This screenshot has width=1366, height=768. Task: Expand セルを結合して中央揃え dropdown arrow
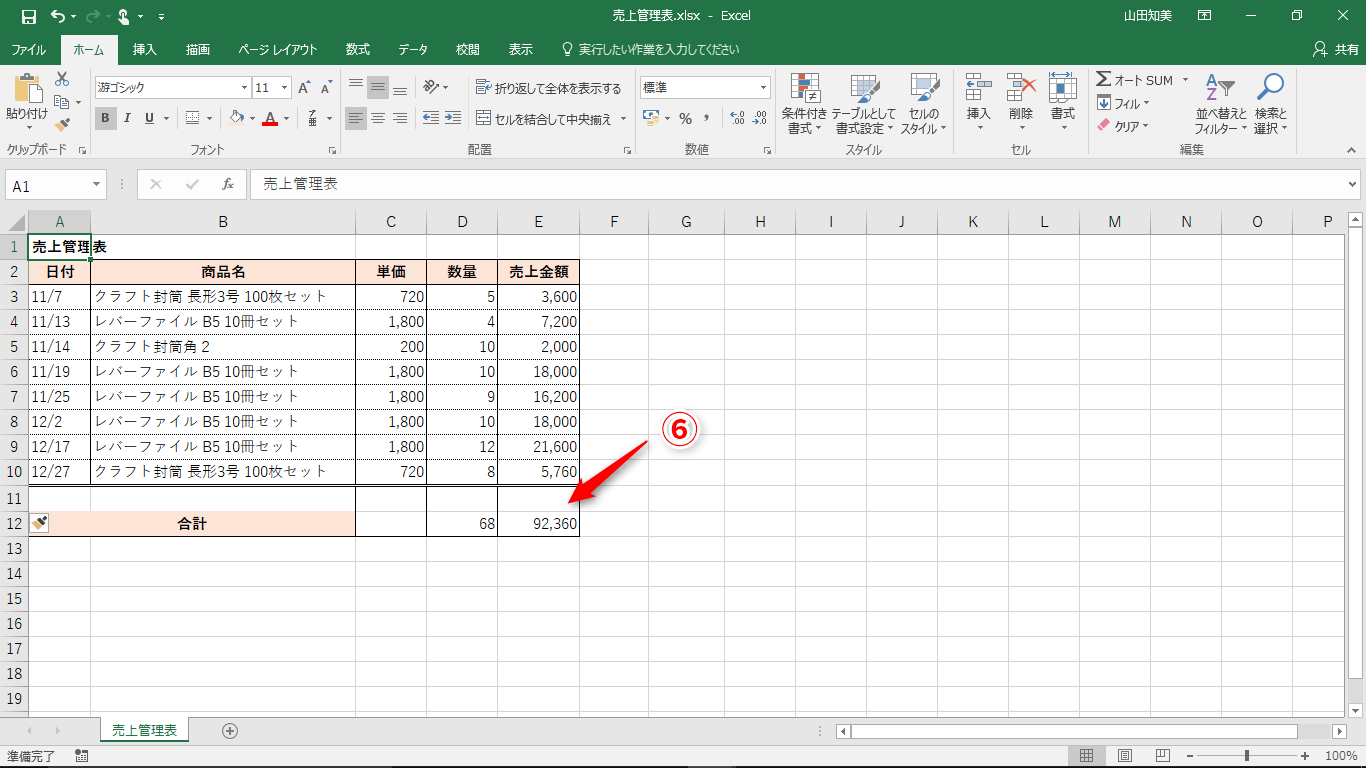pyautogui.click(x=623, y=119)
